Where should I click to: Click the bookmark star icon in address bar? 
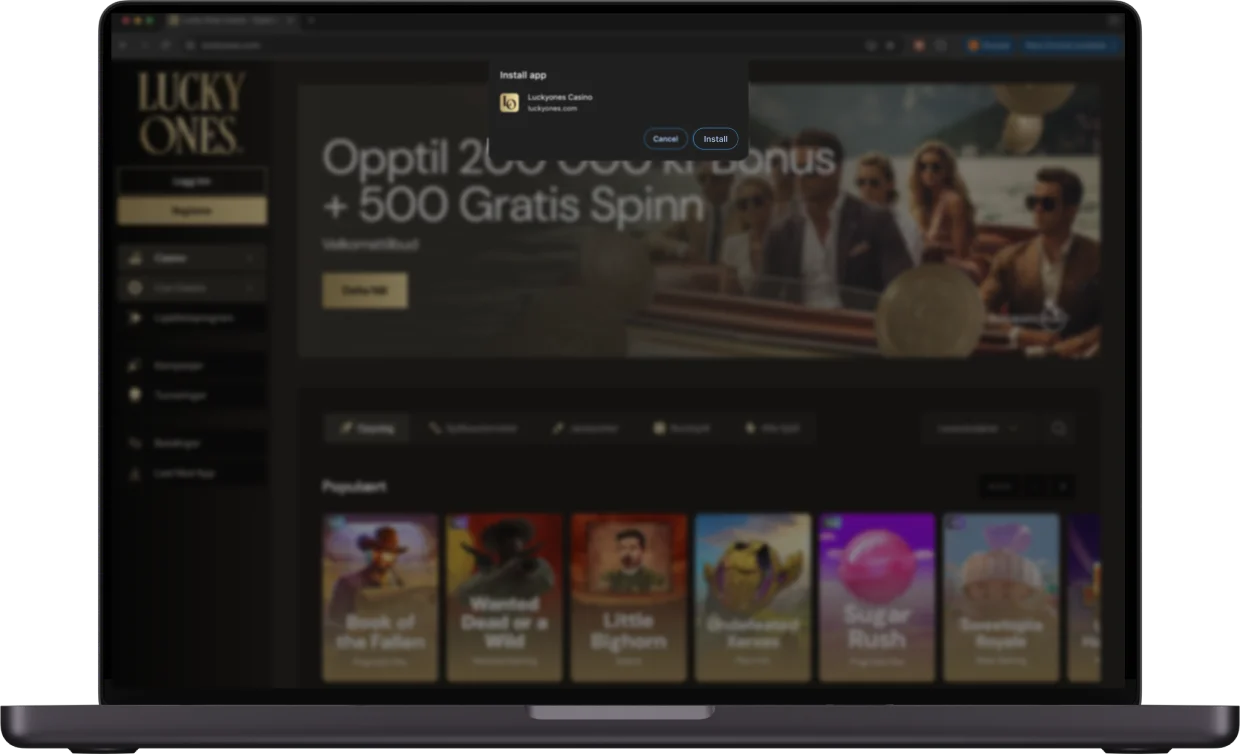[890, 45]
